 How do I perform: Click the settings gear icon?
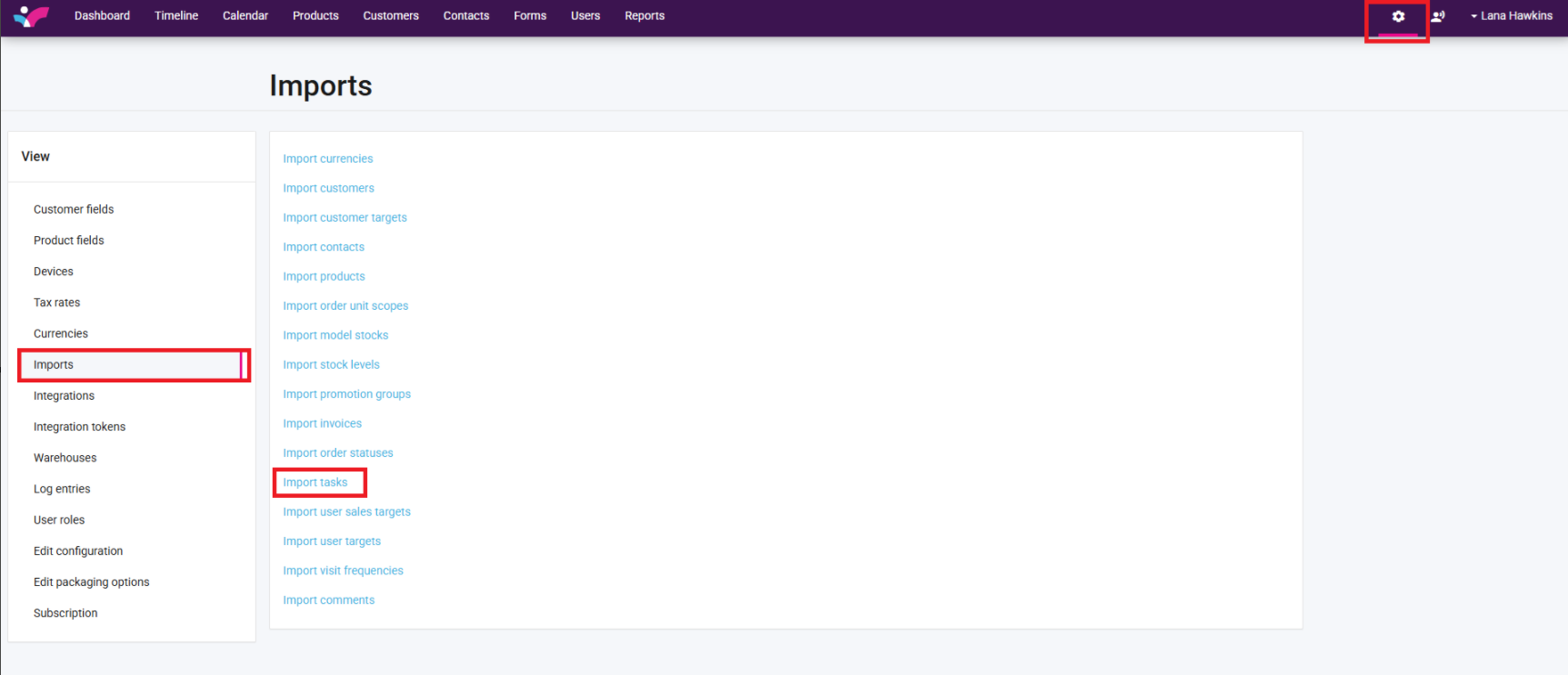tap(1397, 16)
